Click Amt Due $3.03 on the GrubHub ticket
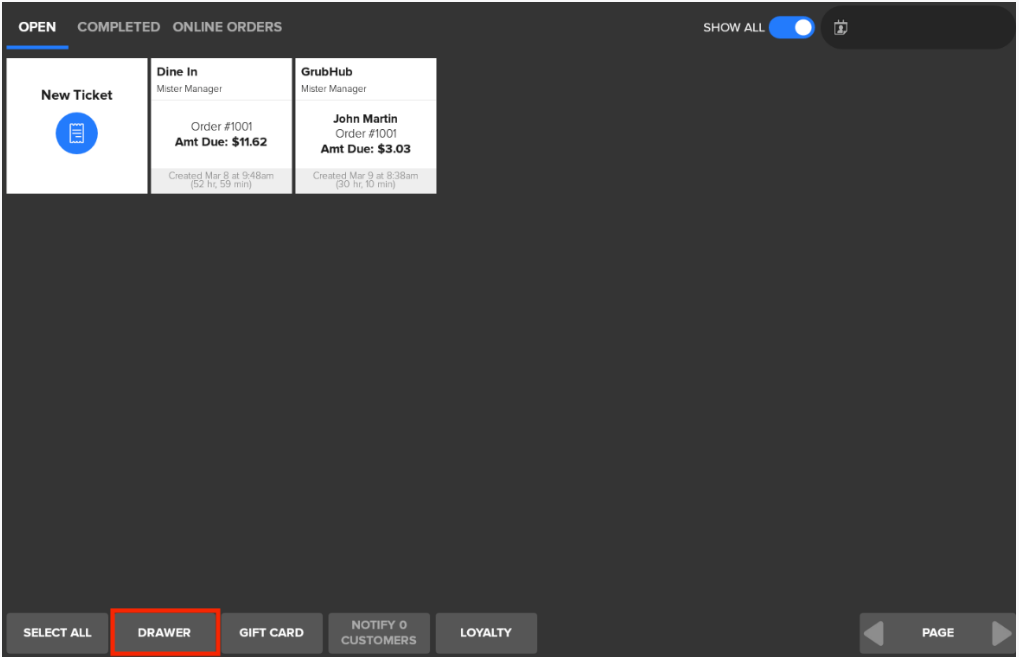Image resolution: width=1019 pixels, height=657 pixels. click(365, 148)
